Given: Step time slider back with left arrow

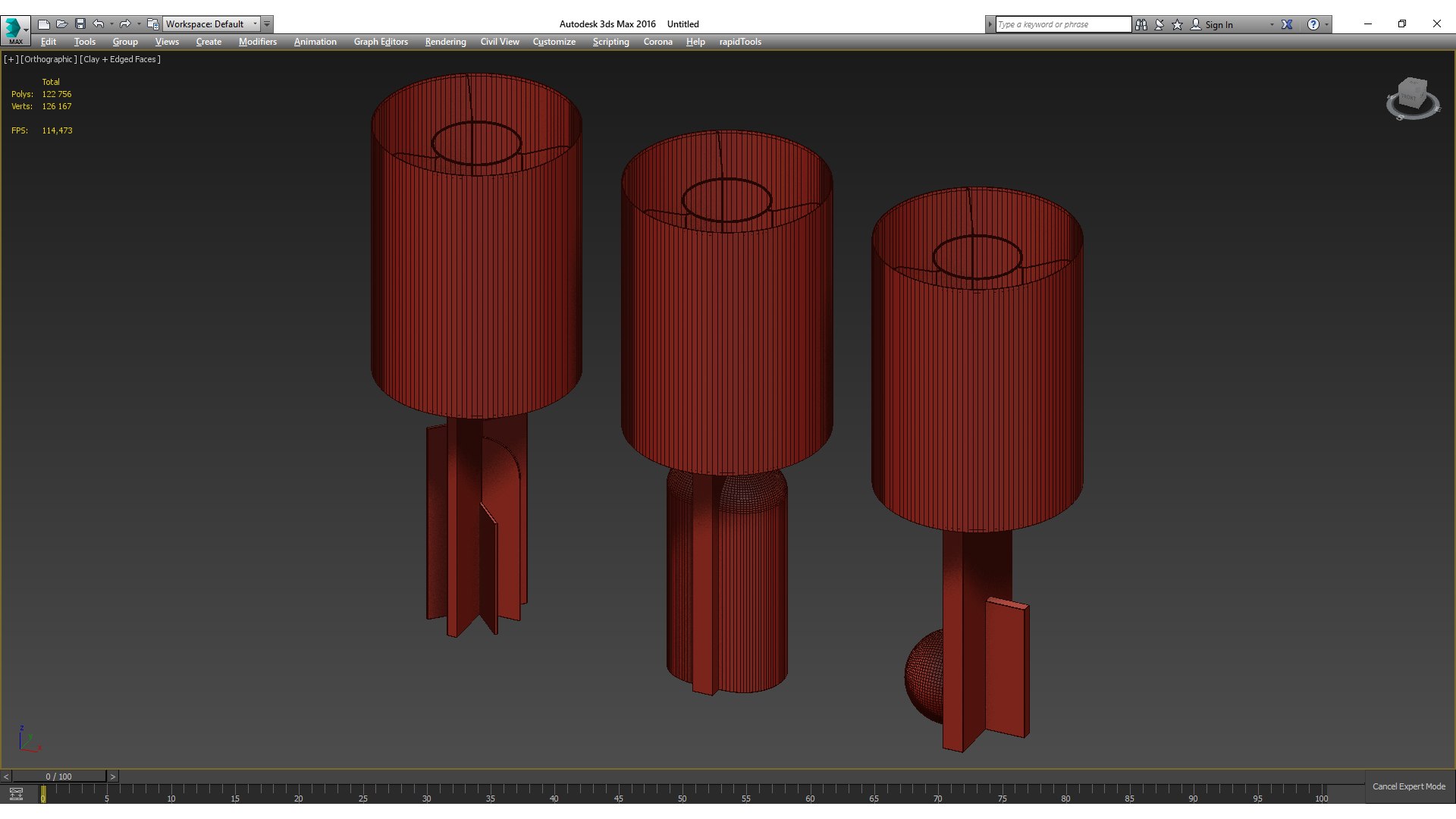Looking at the screenshot, I should pos(6,777).
